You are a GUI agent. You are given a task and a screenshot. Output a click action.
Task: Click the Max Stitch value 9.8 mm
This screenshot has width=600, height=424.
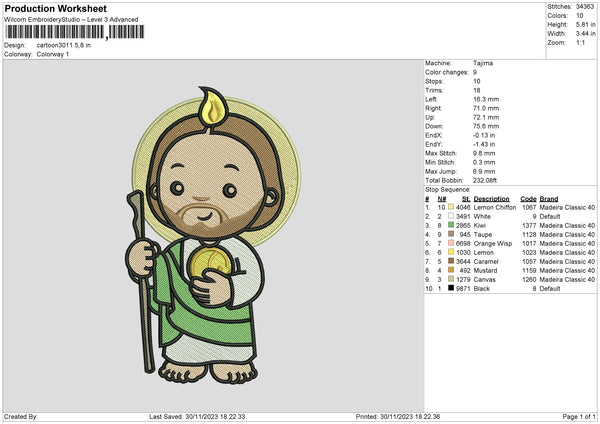tap(484, 153)
